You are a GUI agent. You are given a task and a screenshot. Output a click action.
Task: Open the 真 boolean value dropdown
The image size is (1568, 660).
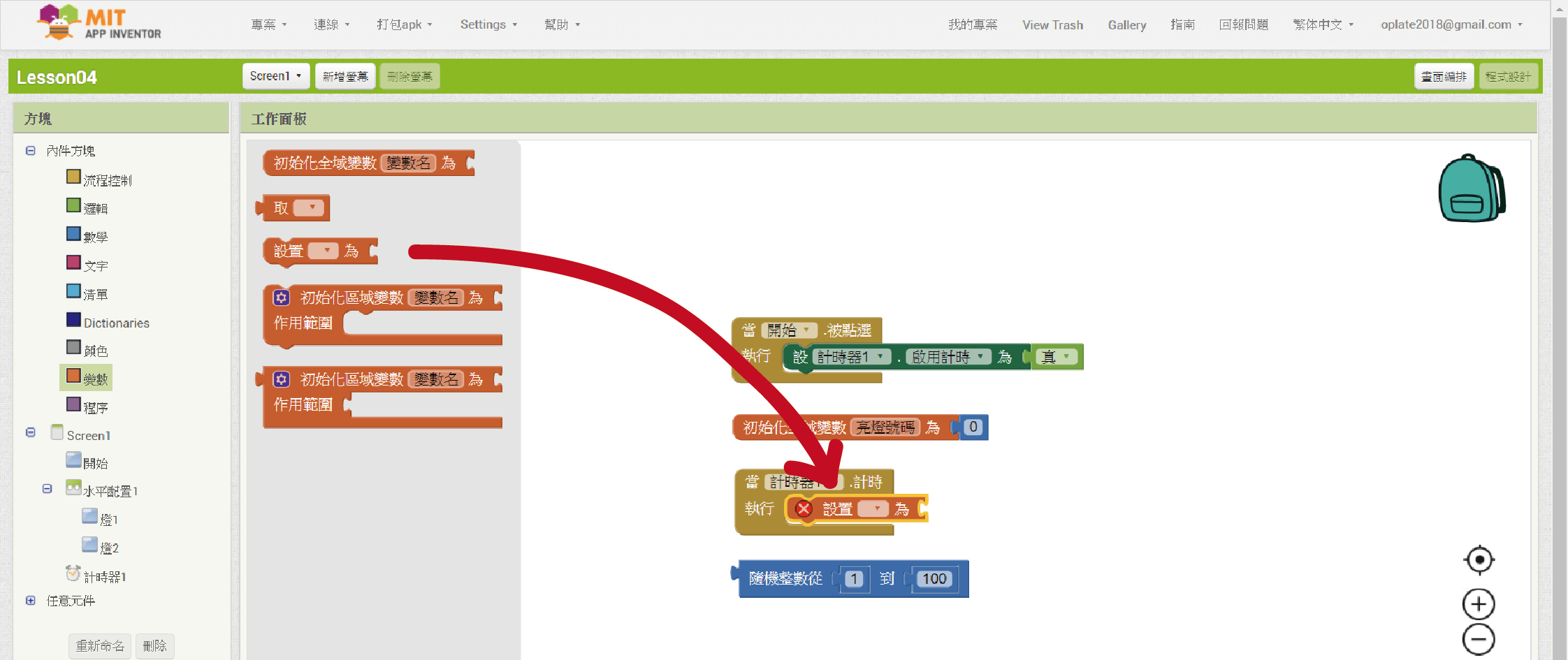point(1066,357)
